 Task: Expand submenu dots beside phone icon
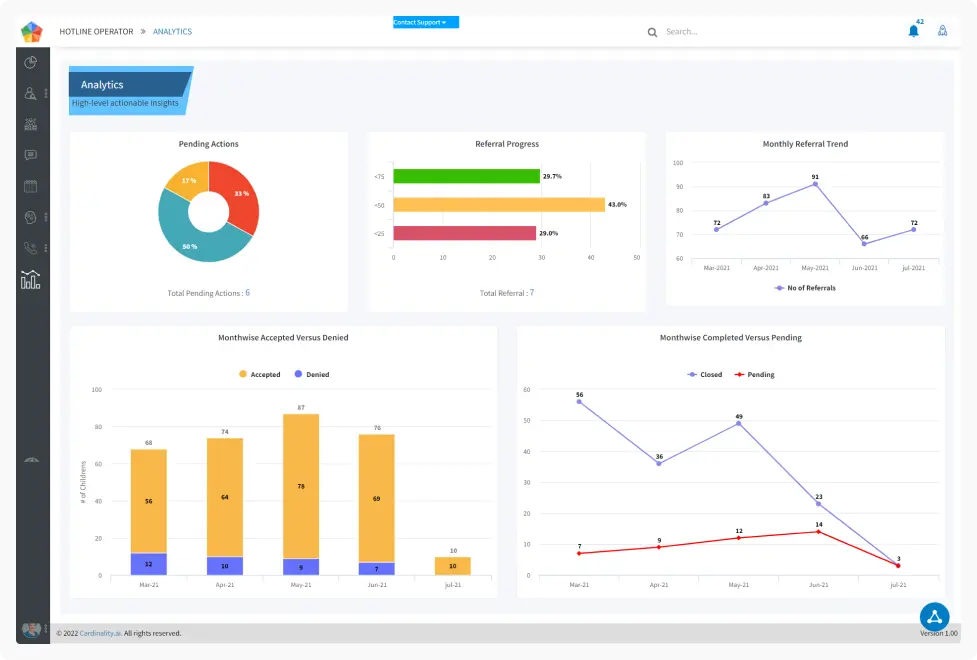click(46, 248)
